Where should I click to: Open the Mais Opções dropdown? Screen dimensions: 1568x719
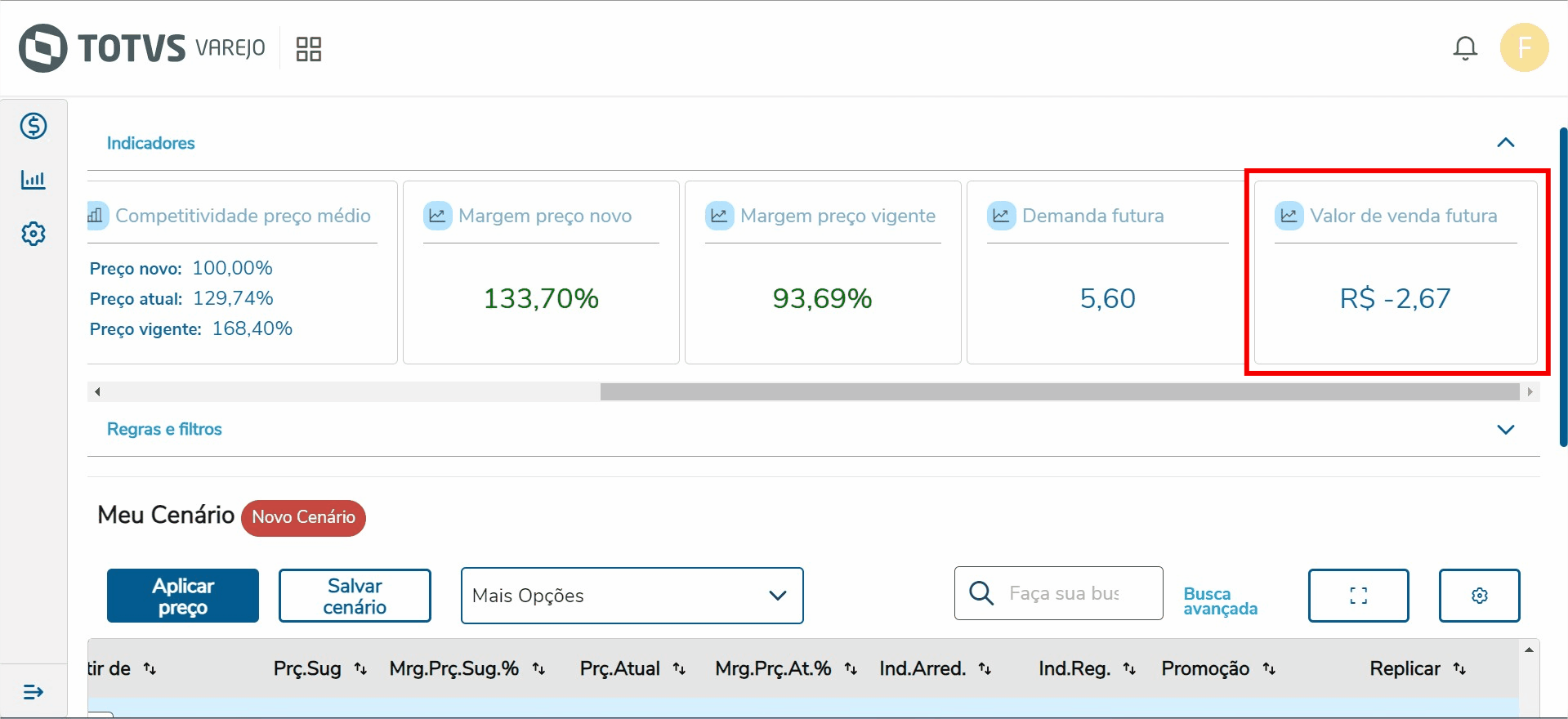point(632,596)
